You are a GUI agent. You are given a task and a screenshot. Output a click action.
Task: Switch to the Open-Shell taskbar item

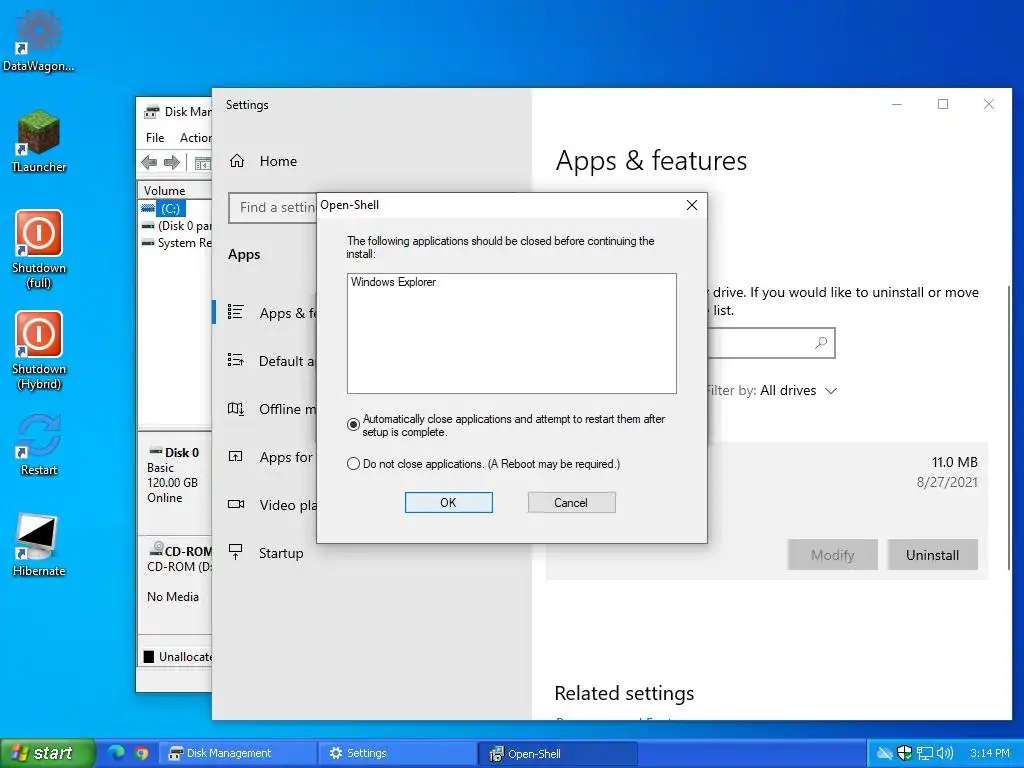pyautogui.click(x=558, y=753)
